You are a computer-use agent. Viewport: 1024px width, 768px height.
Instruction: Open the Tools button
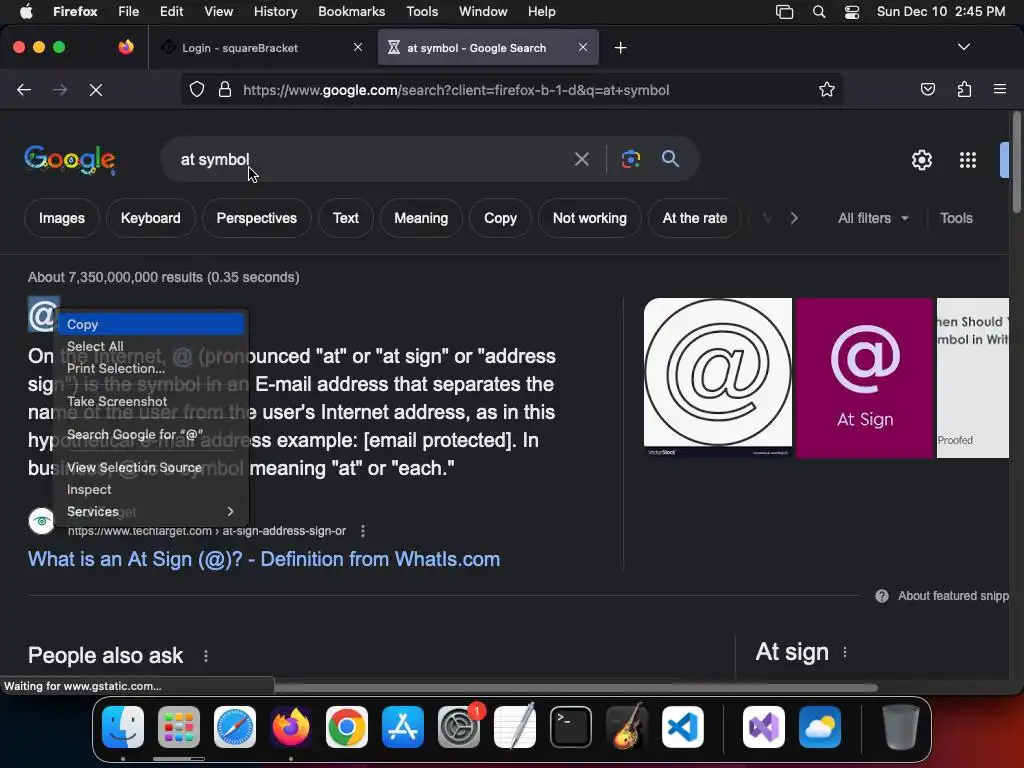pyautogui.click(x=956, y=218)
